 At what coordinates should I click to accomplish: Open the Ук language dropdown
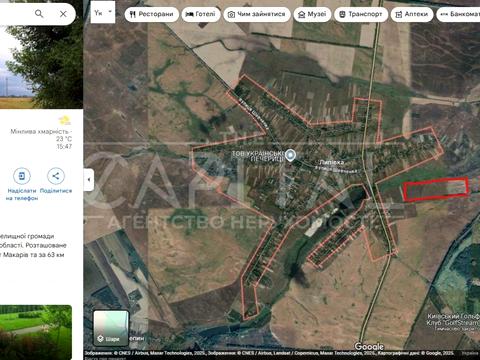click(103, 13)
